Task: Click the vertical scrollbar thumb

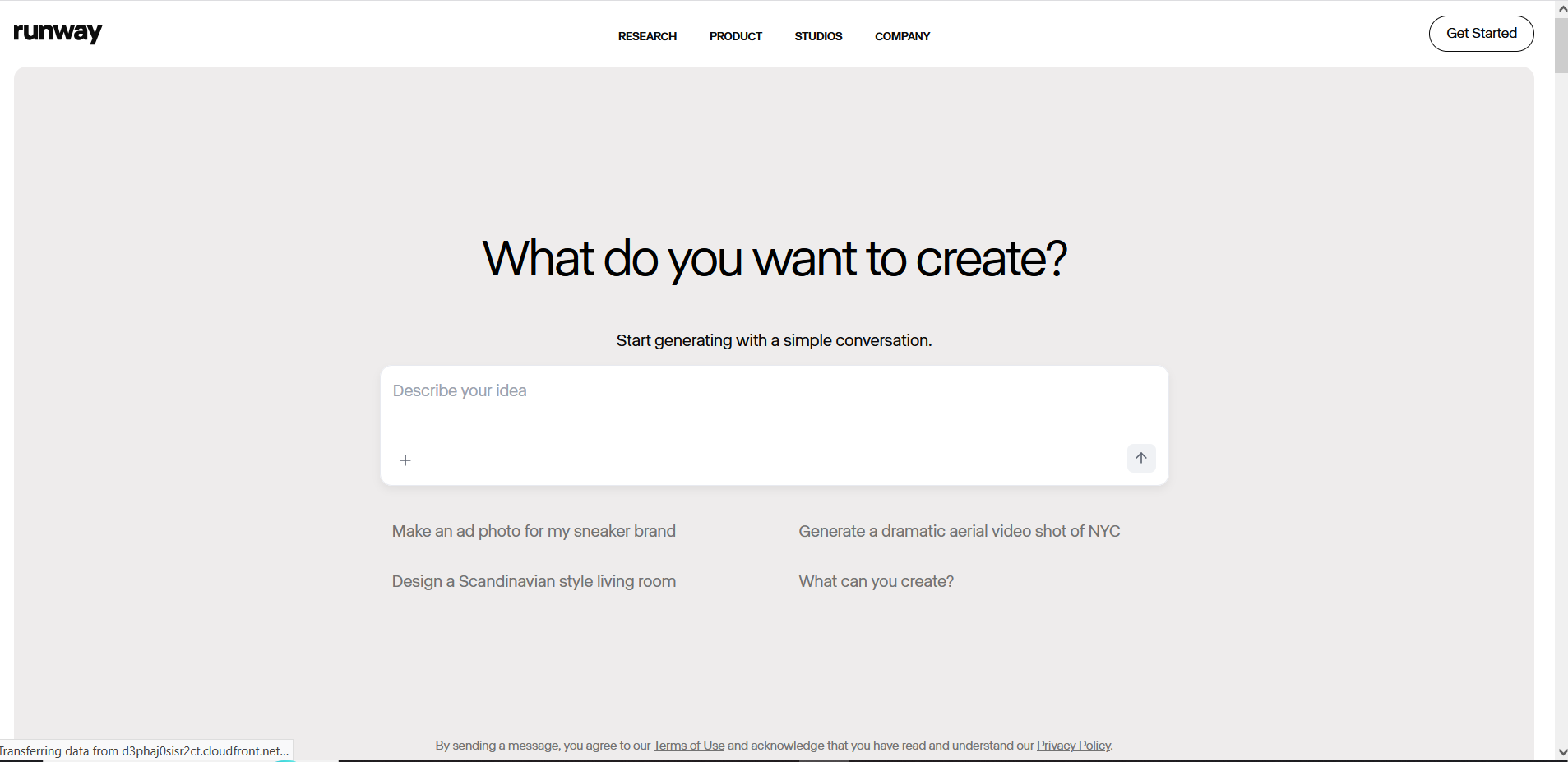Action: [1561, 45]
